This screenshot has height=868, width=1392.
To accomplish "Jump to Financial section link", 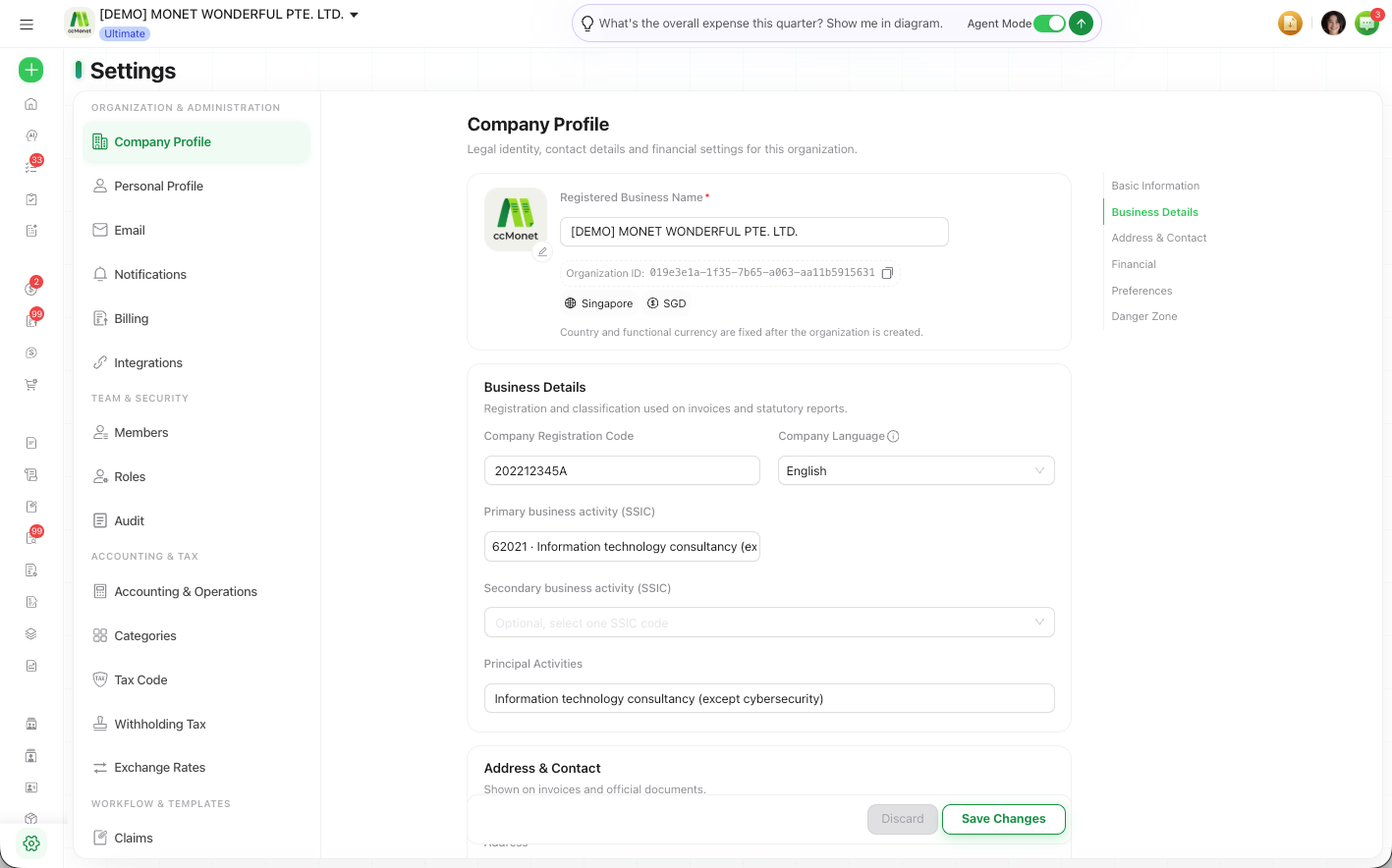I will click(x=1134, y=264).
